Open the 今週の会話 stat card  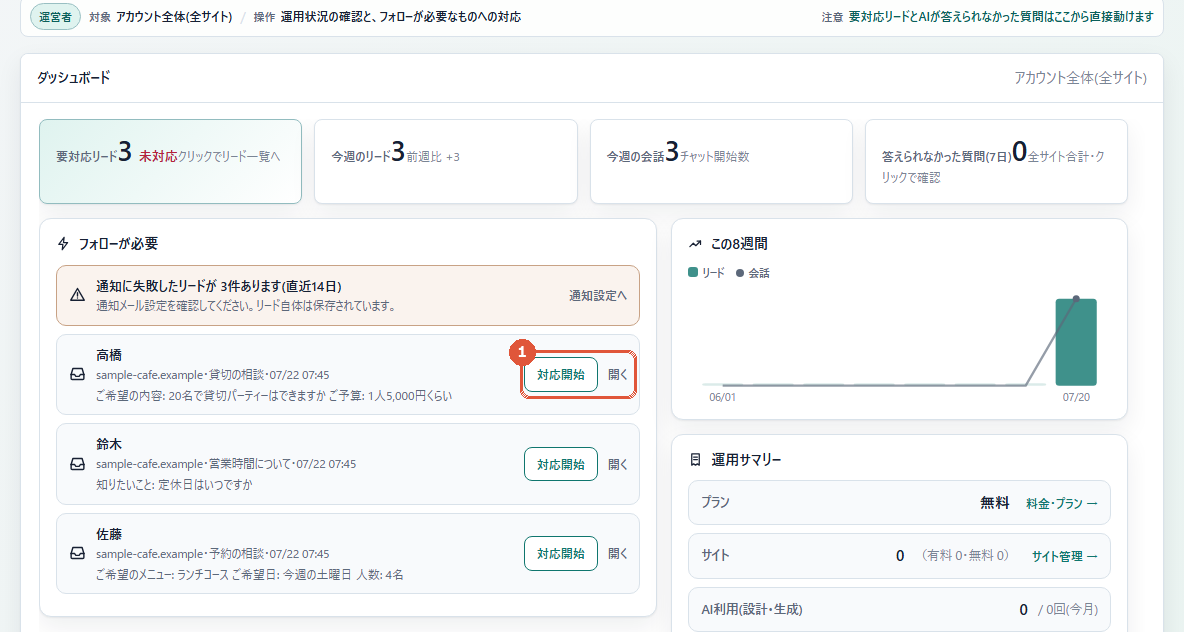tap(721, 162)
